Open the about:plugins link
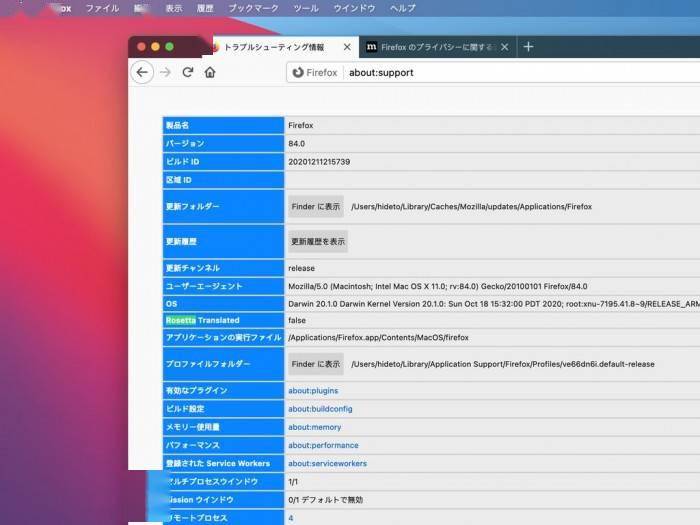This screenshot has height=525, width=700. coord(313,391)
